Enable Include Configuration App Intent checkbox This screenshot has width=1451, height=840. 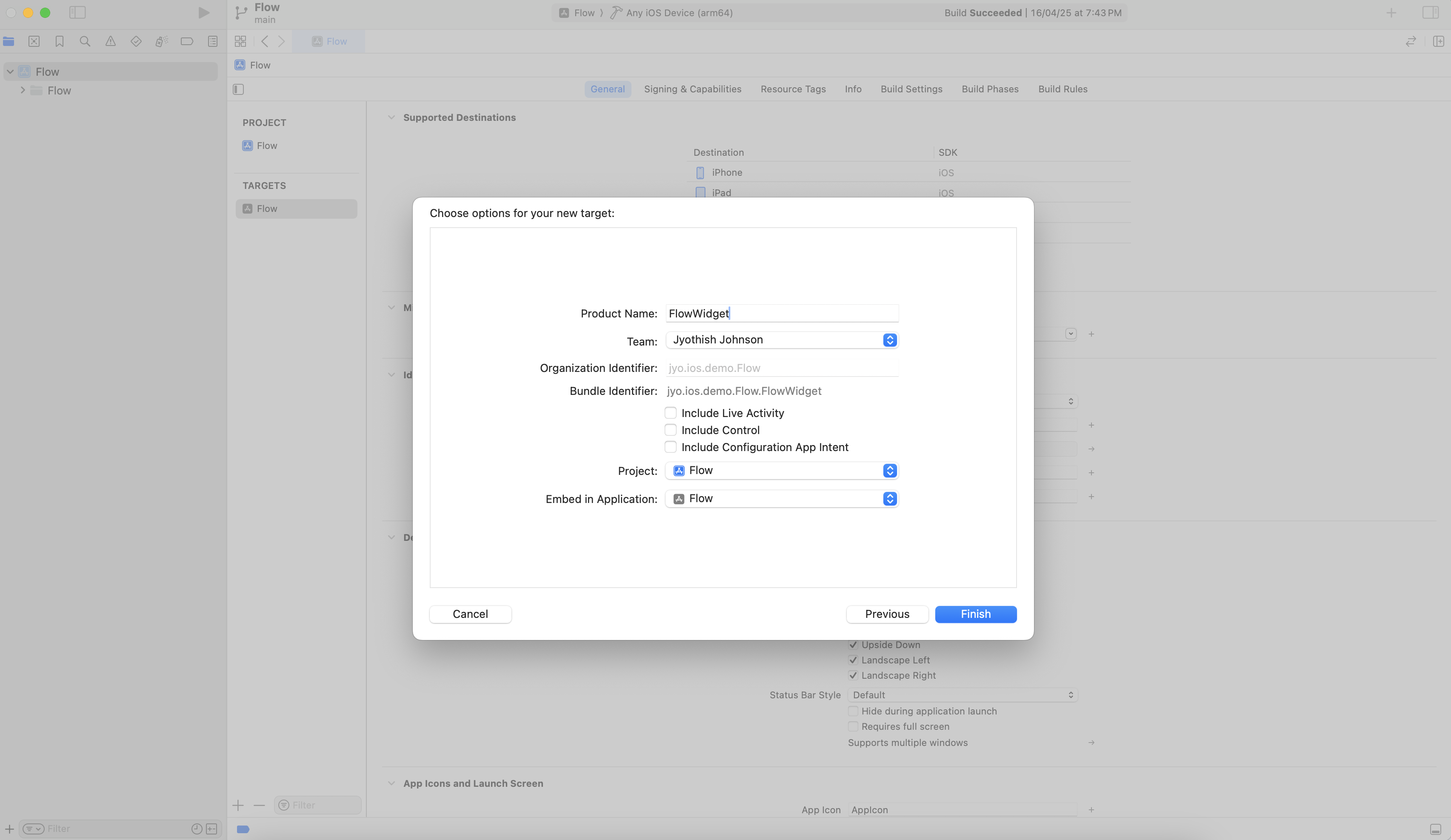(670, 447)
